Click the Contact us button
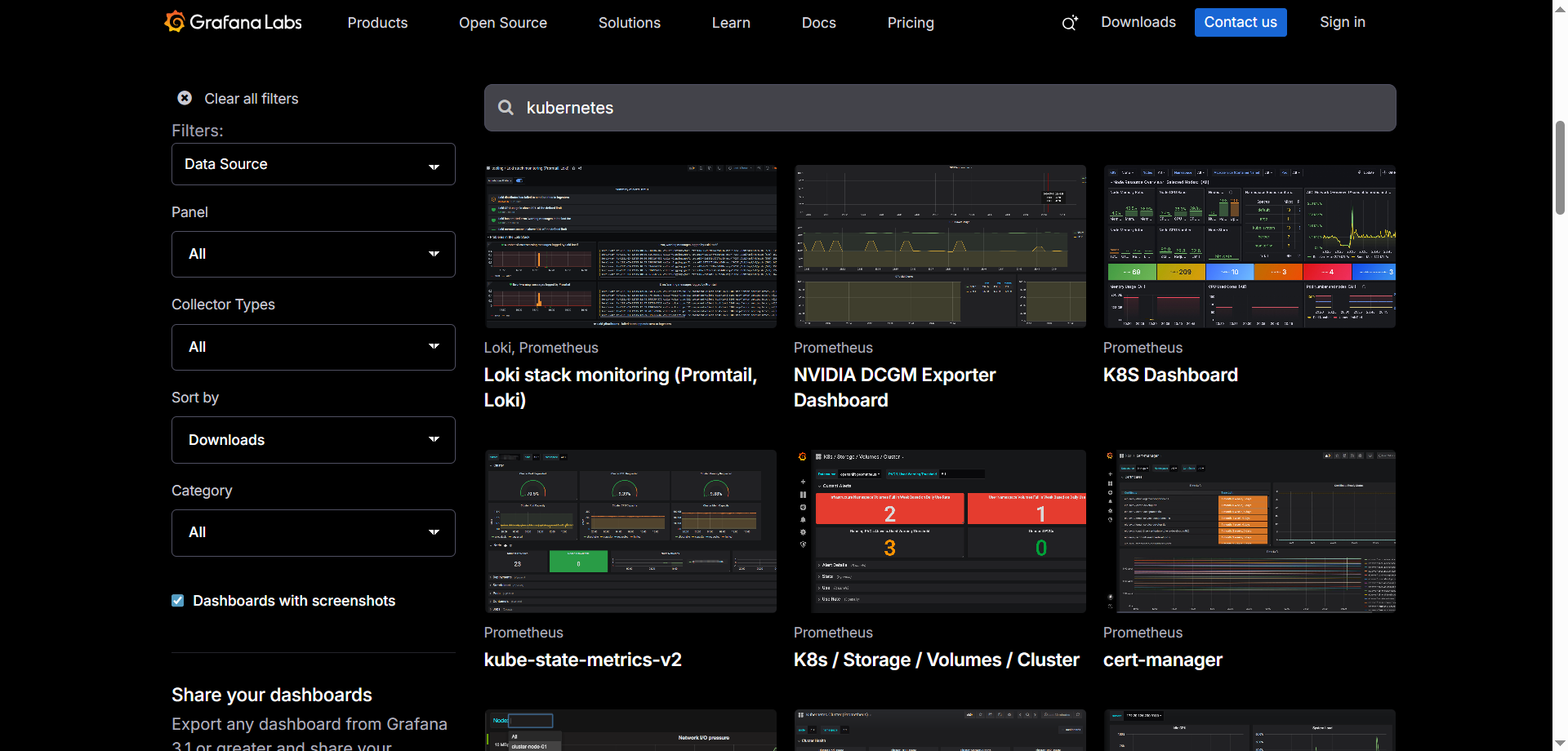 (x=1241, y=22)
